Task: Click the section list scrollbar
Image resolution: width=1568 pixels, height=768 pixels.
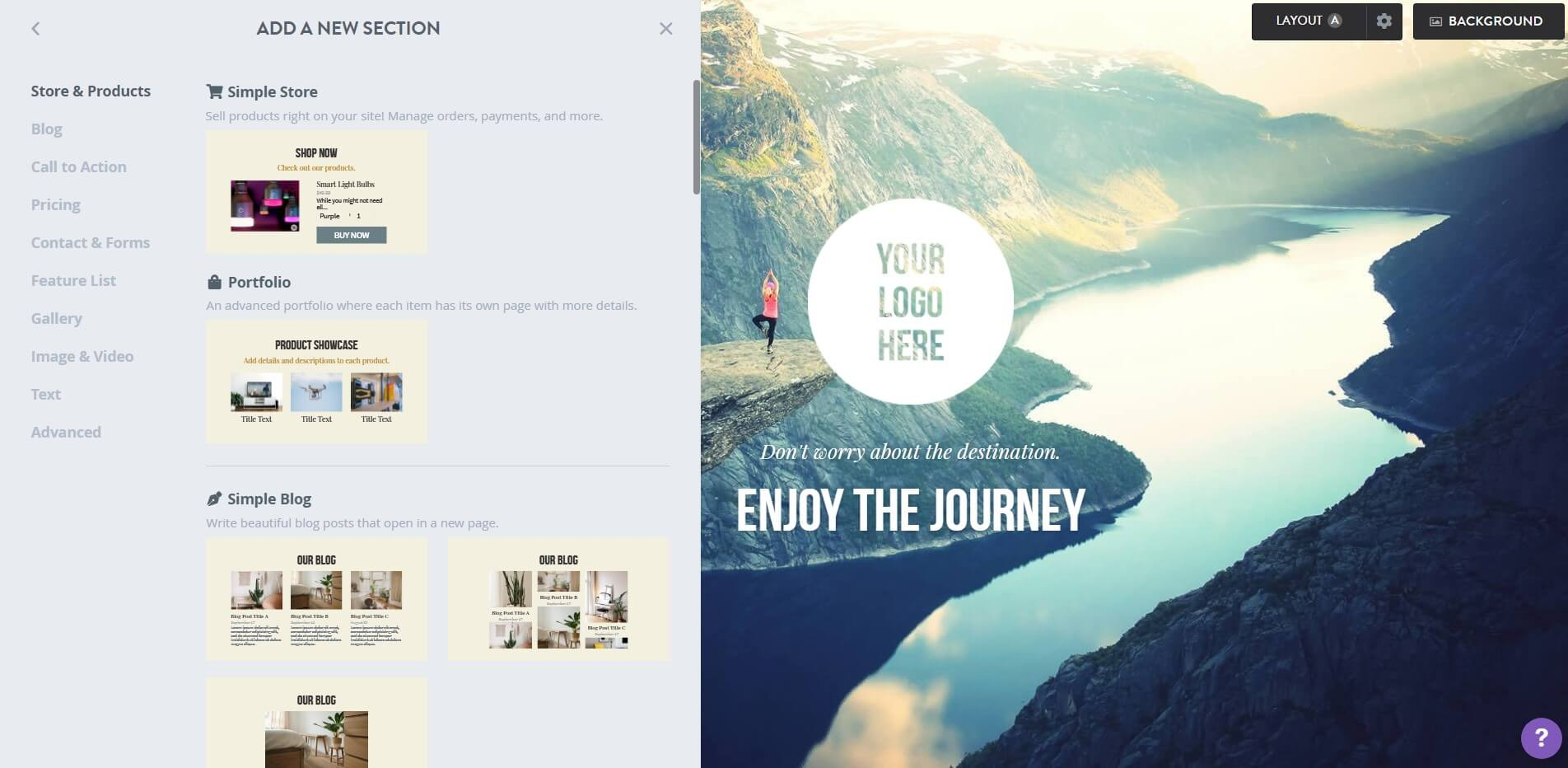Action: click(x=696, y=138)
